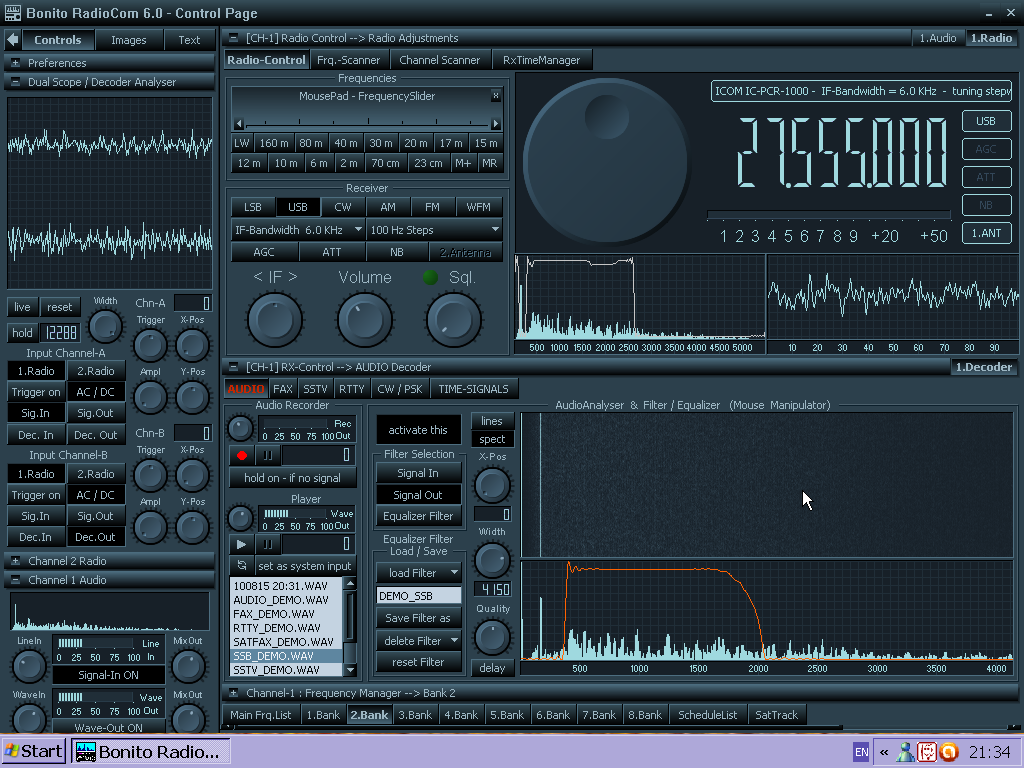Click the Save Filter as button
This screenshot has height=768, width=1024.
tap(418, 618)
